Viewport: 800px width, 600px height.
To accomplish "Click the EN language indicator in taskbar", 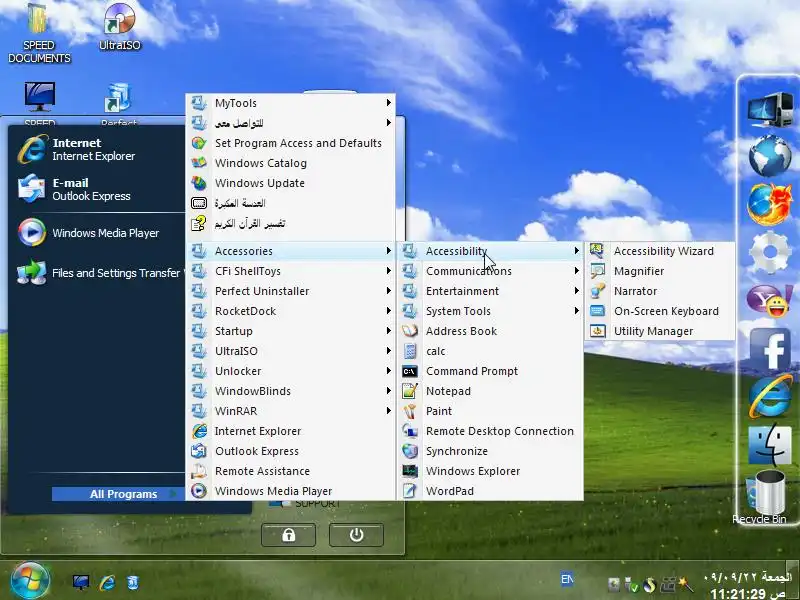I will pyautogui.click(x=567, y=579).
